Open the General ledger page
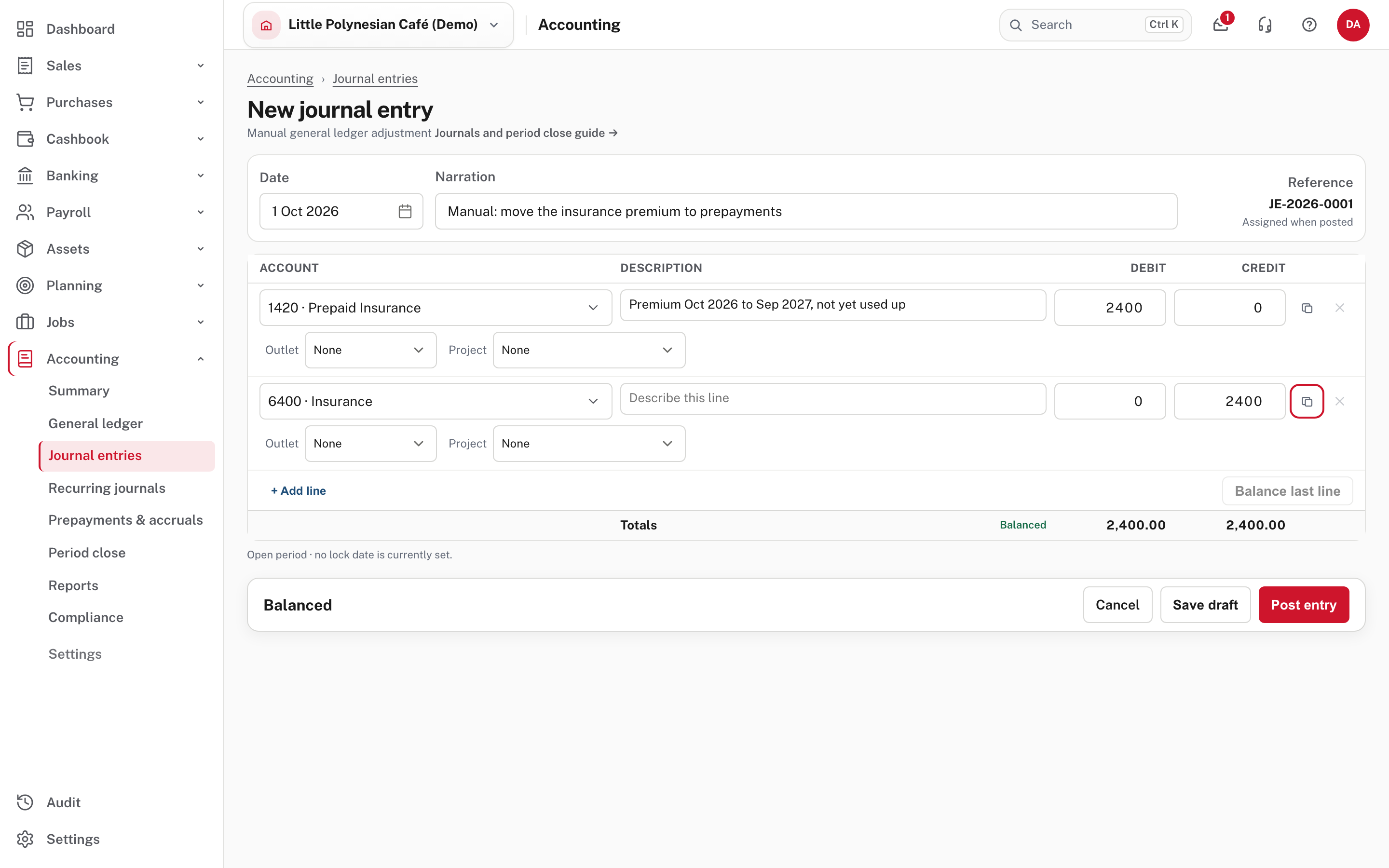The height and width of the screenshot is (868, 1389). 95,424
